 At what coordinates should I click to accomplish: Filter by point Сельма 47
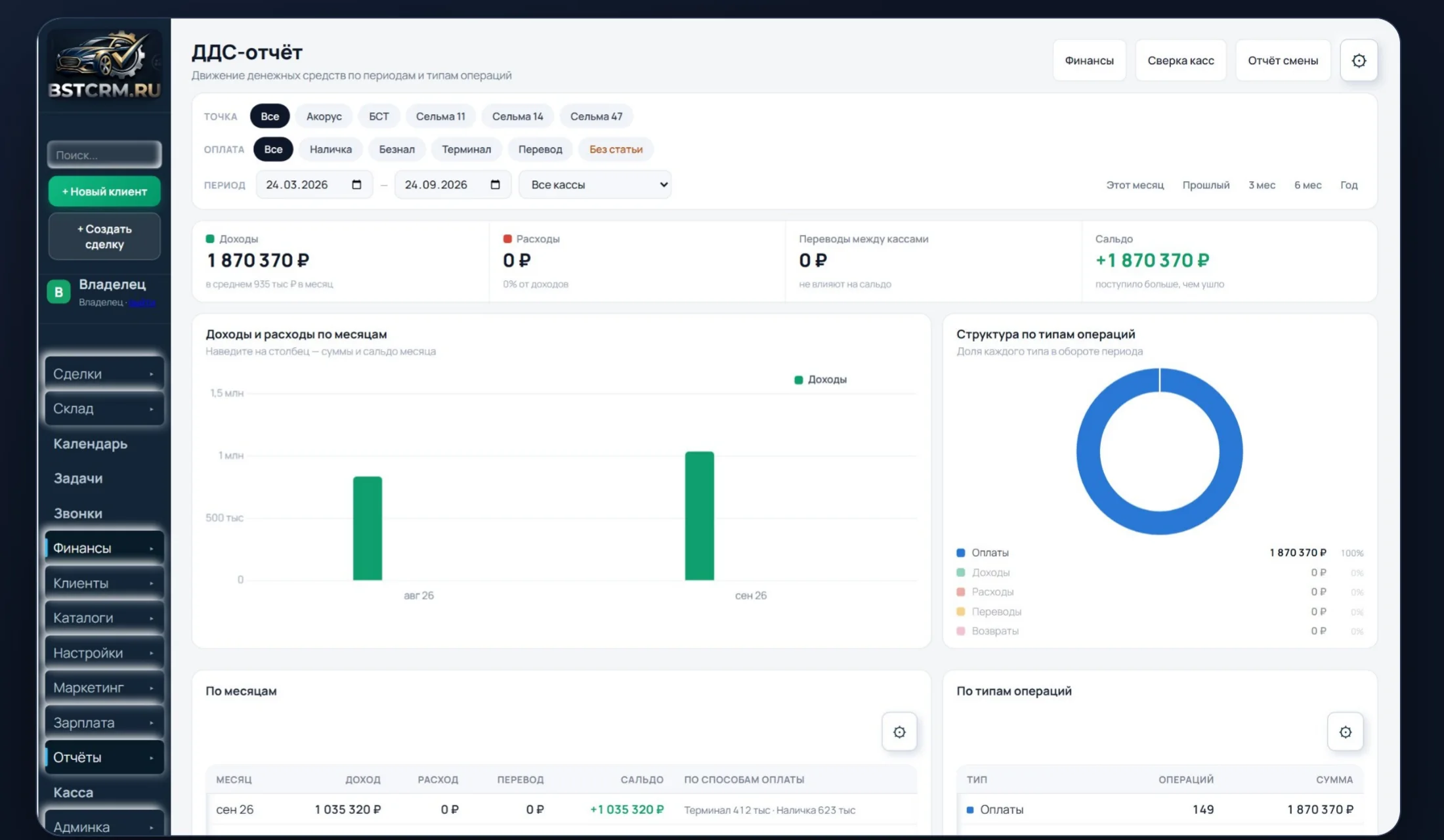click(596, 116)
